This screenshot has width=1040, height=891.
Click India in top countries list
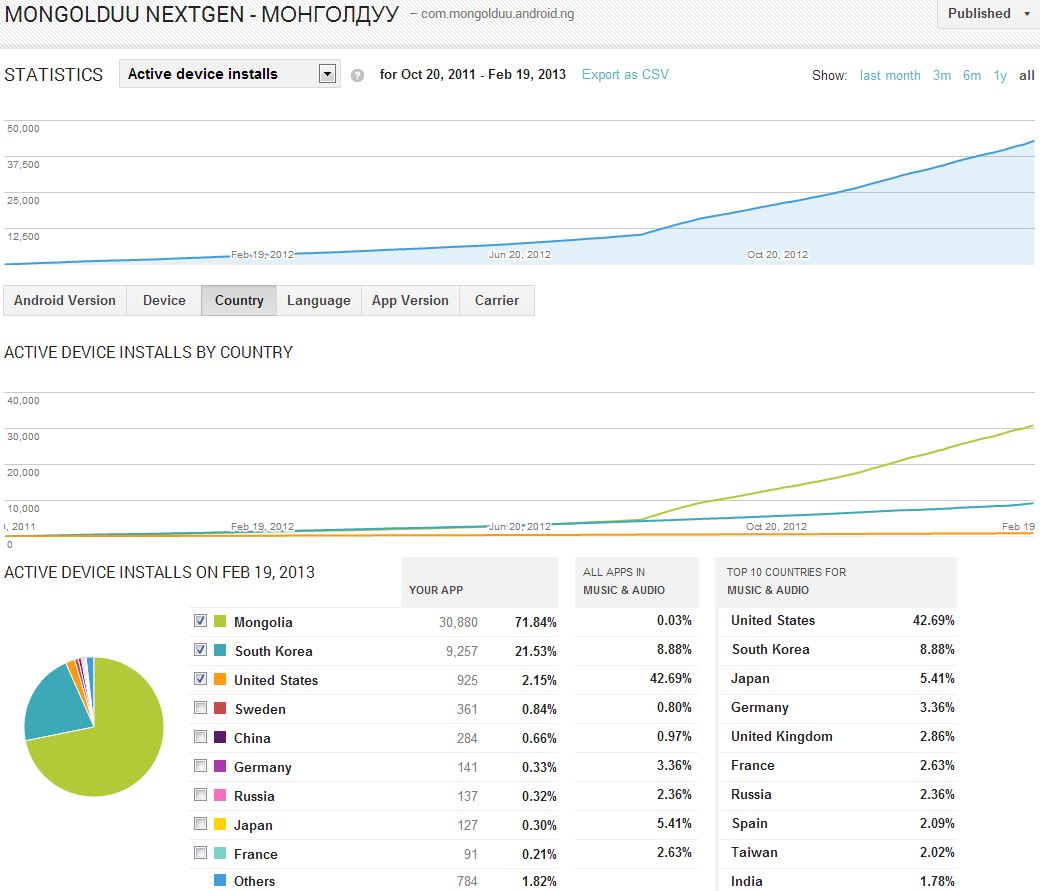click(x=747, y=881)
